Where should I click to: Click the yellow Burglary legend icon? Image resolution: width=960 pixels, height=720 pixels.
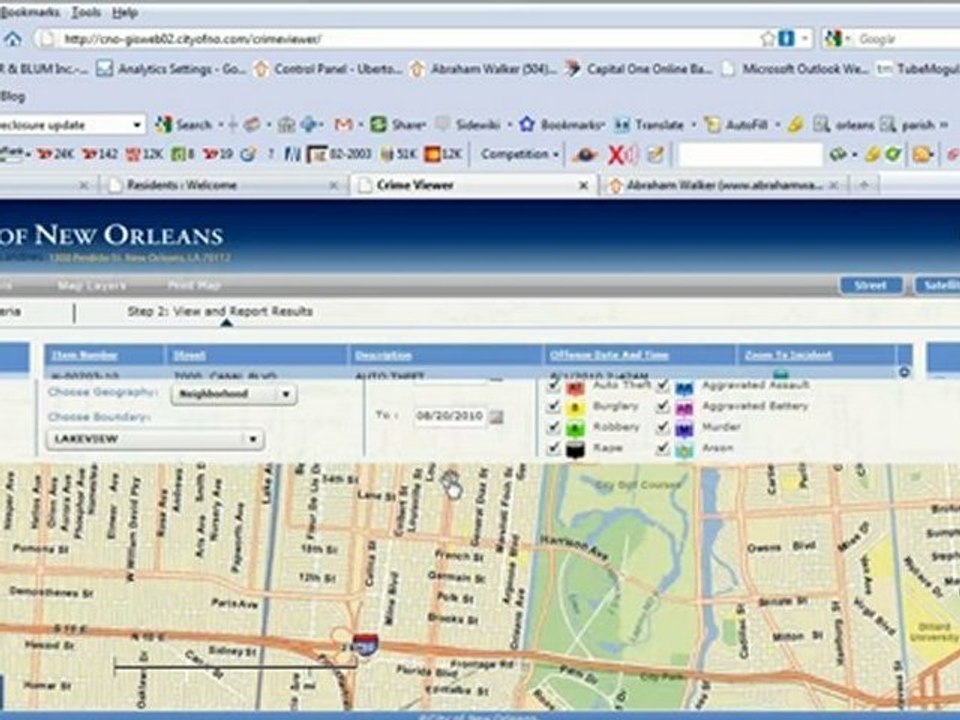575,408
